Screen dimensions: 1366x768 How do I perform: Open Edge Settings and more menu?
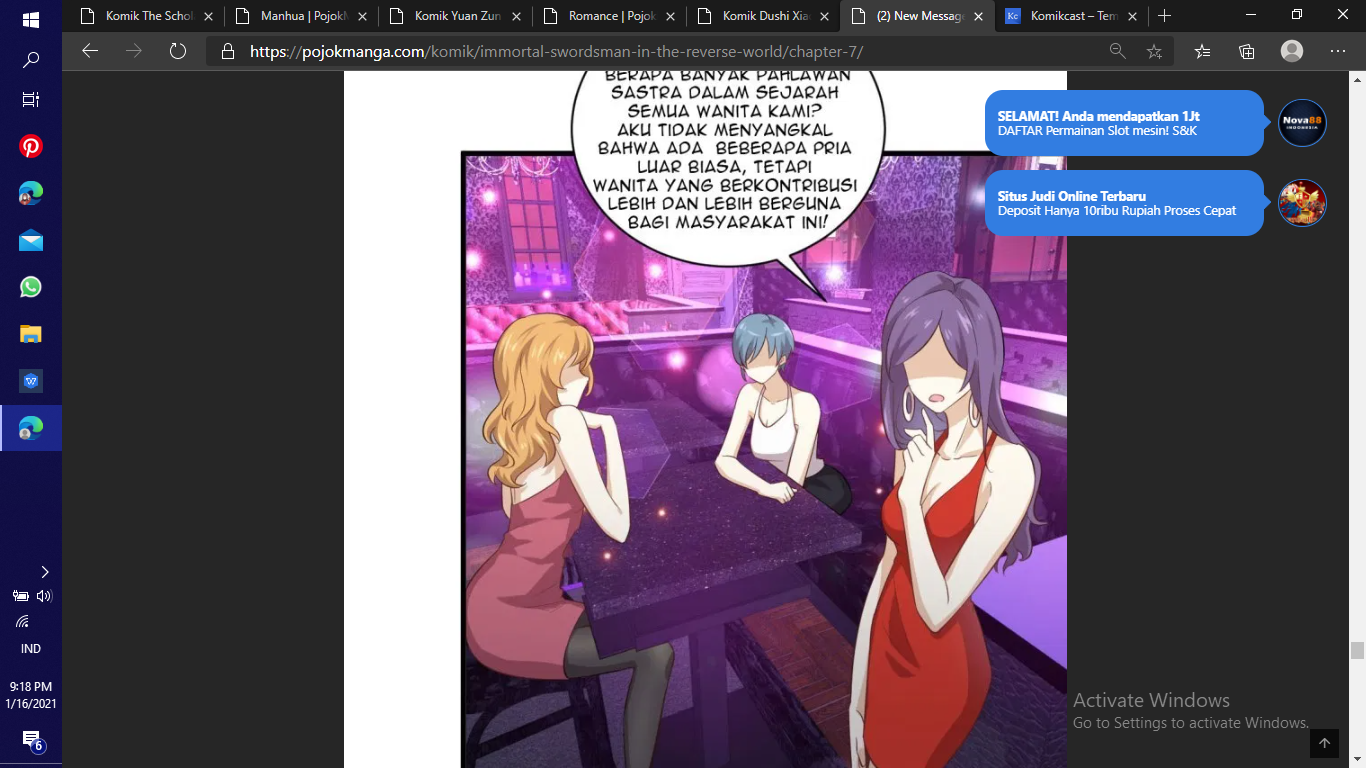tap(1338, 51)
